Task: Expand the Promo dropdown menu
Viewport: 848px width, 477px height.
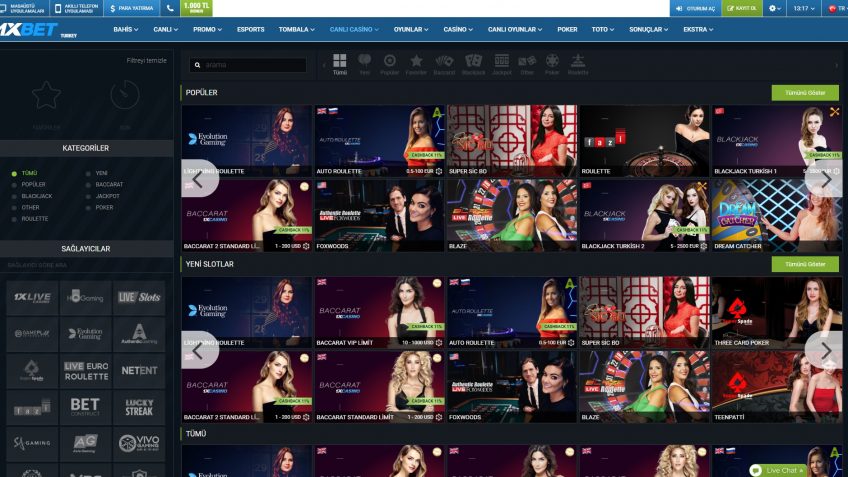Action: (207, 30)
